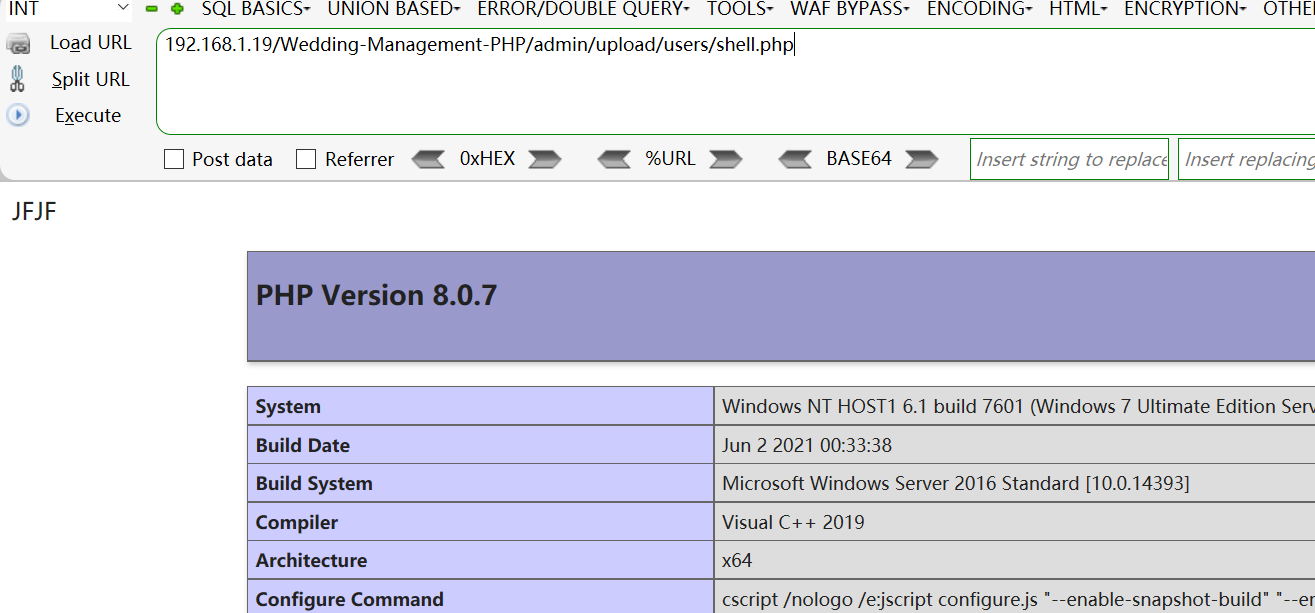Click left arrow beside %URL

tap(614, 159)
